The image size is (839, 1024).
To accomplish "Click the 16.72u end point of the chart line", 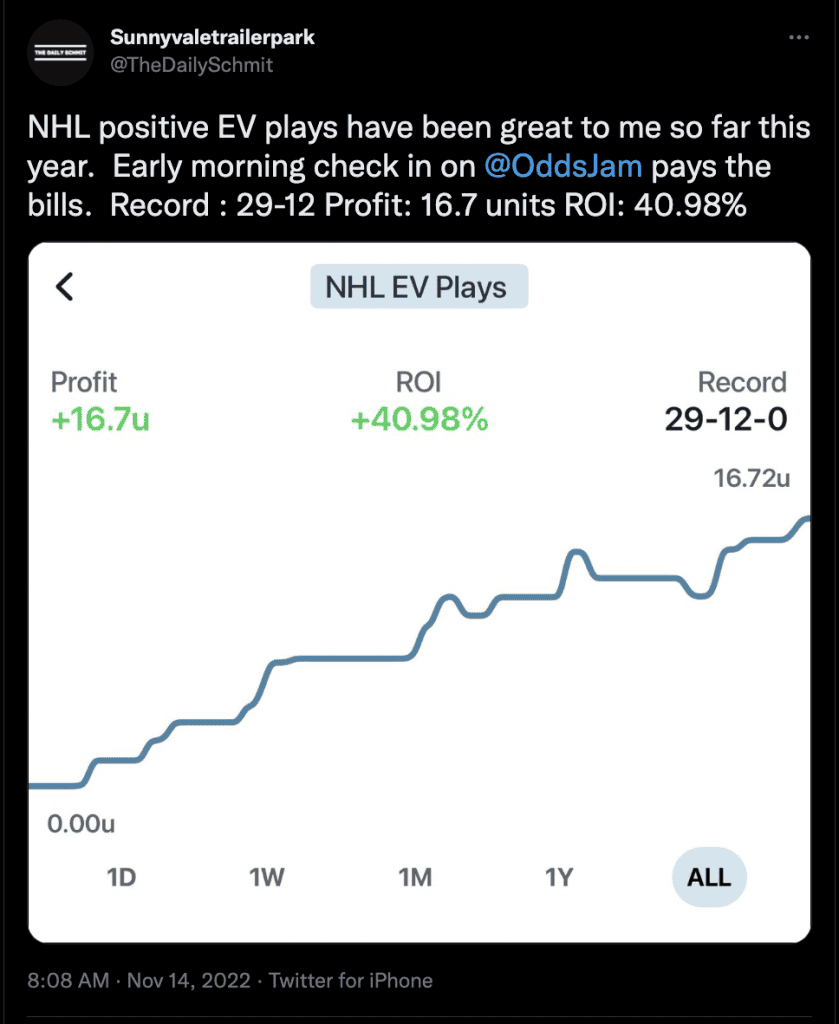I will click(807, 519).
